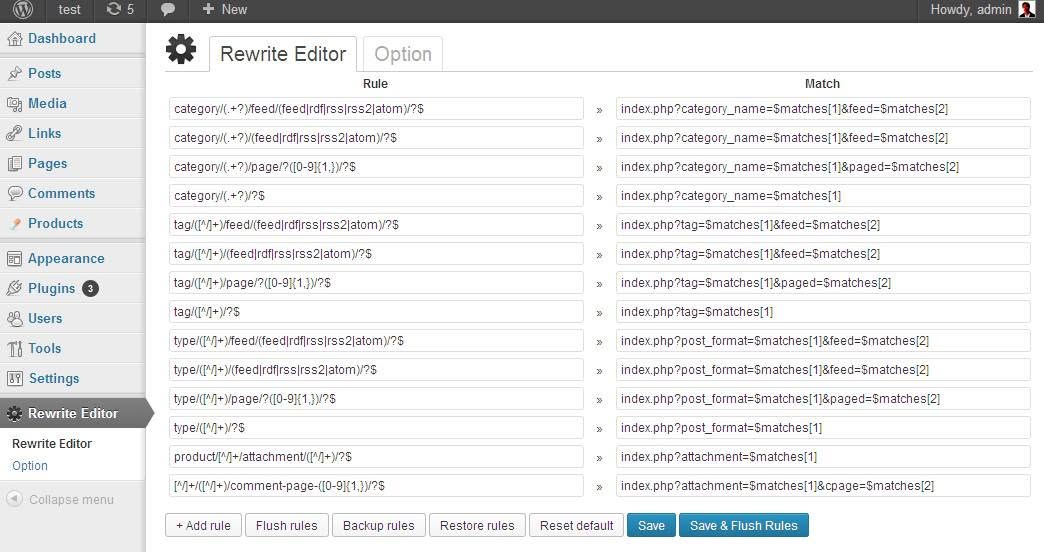Viewport: 1044px width, 552px height.
Task: Click the rule field containing comment-page
Action: 376,485
